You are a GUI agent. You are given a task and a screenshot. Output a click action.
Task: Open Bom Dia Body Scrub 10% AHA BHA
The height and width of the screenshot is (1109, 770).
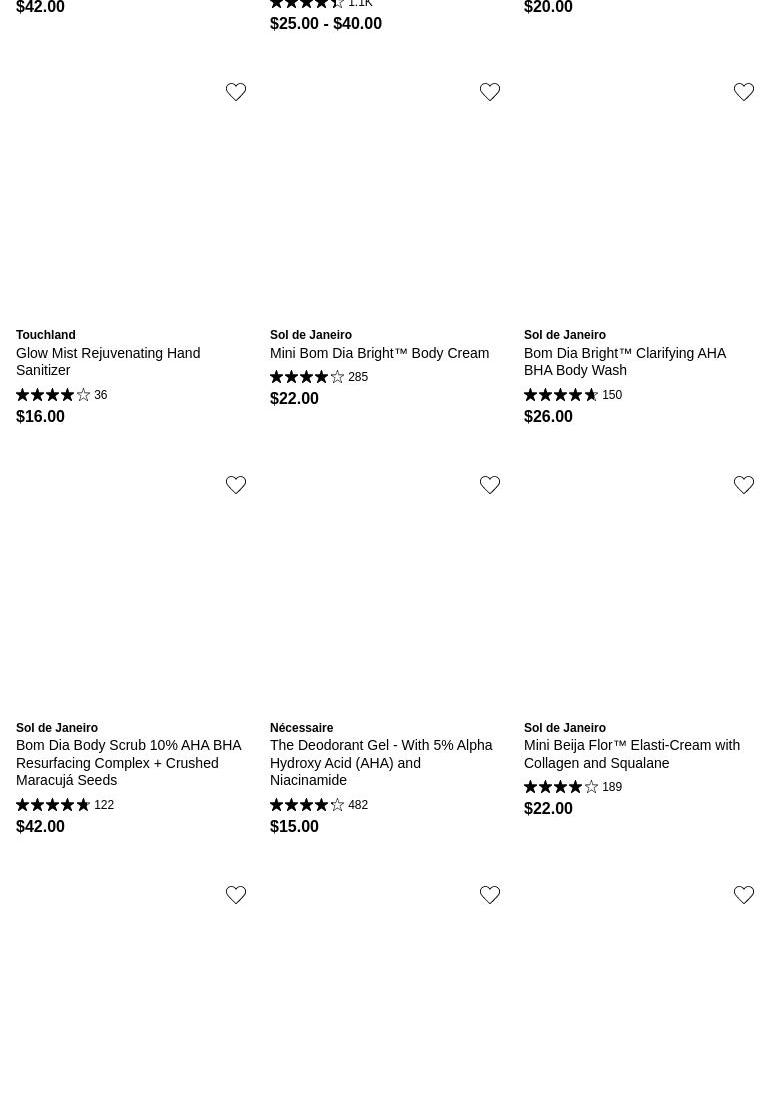coord(128,762)
